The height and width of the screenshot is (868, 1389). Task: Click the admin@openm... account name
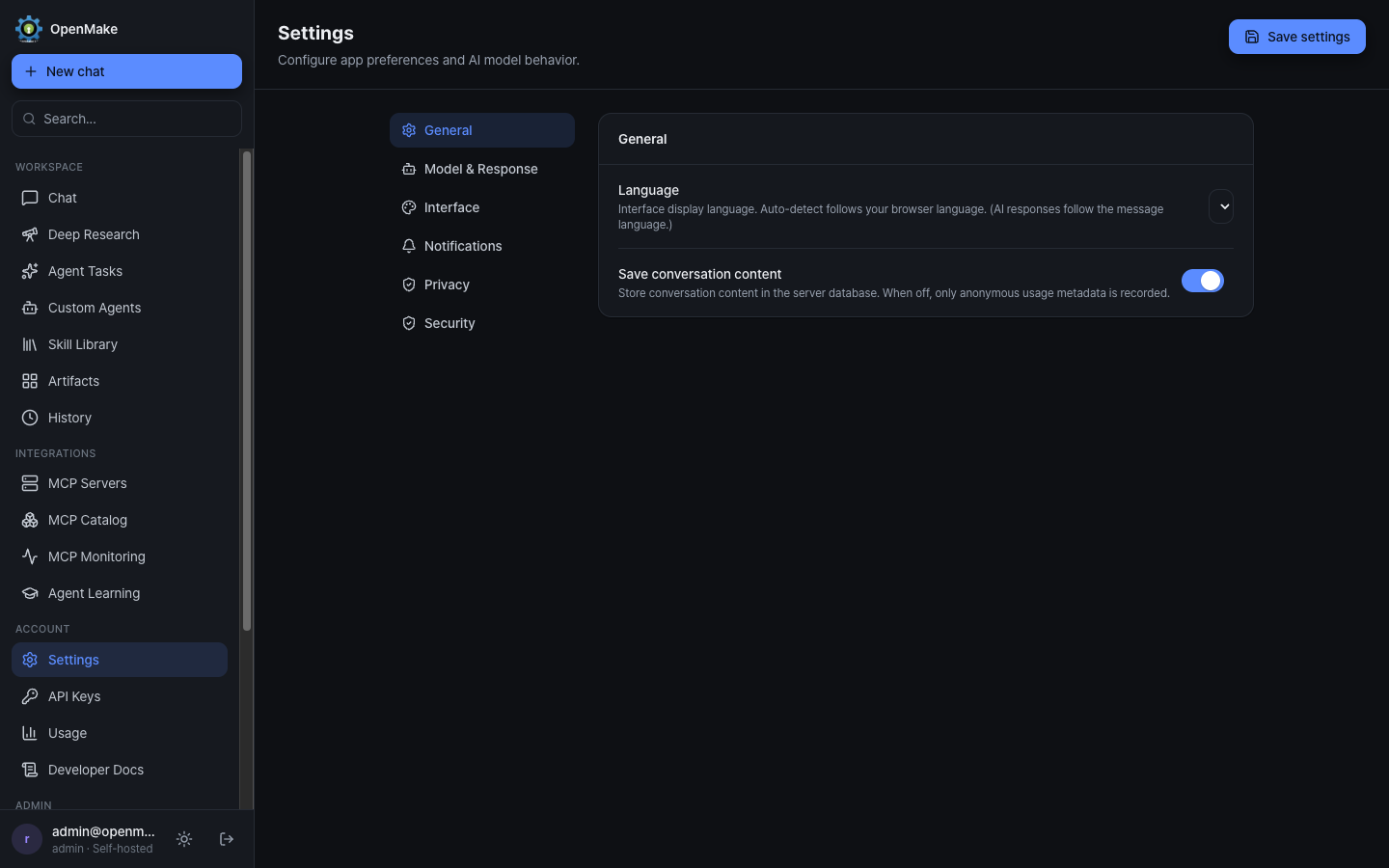point(103,831)
